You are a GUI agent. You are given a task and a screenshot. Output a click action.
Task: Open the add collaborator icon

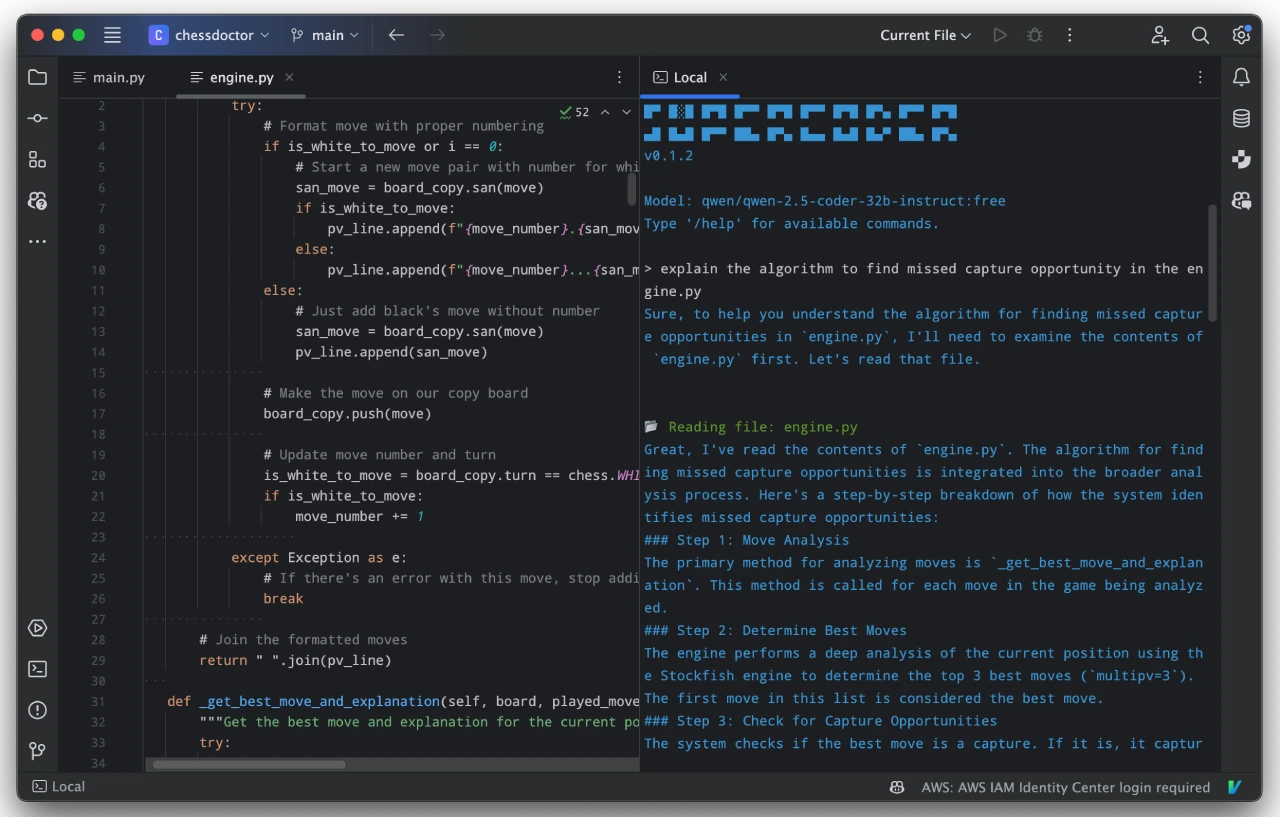click(1160, 35)
